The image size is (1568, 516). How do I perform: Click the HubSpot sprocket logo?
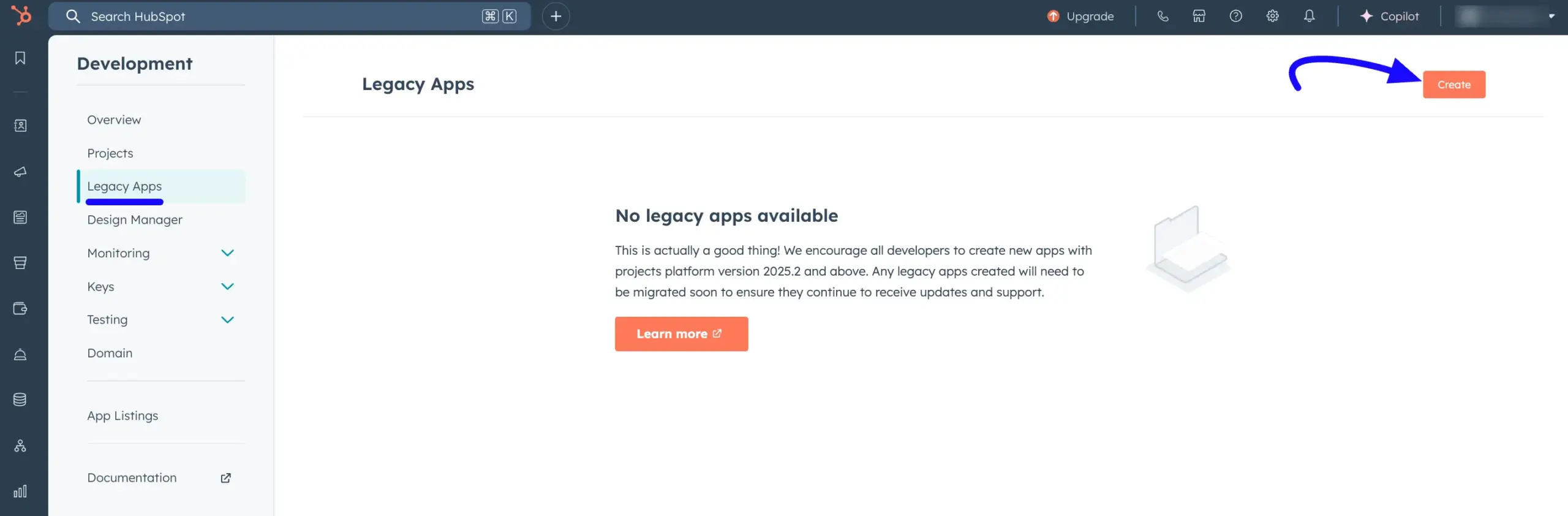(x=21, y=15)
